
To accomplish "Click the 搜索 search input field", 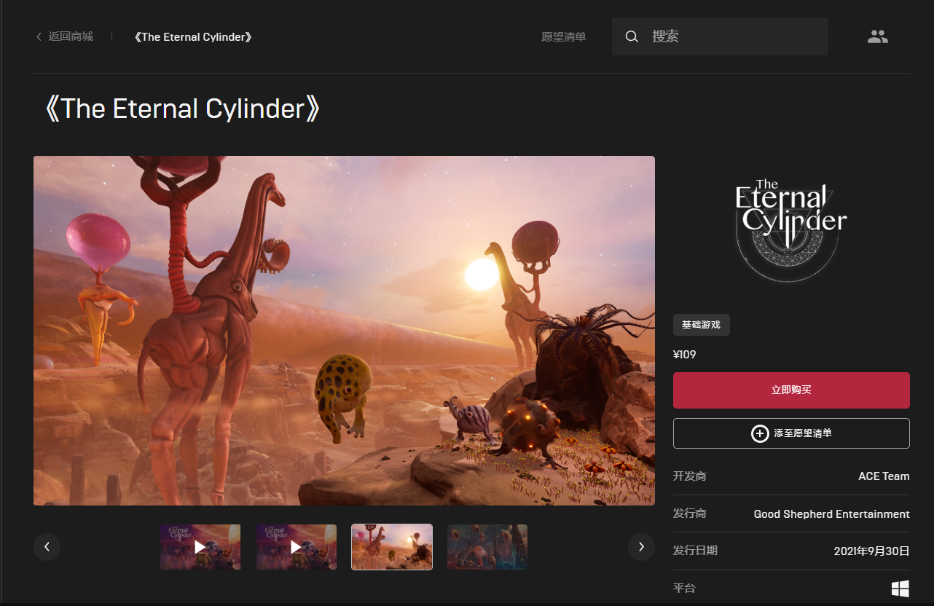I will coord(720,36).
